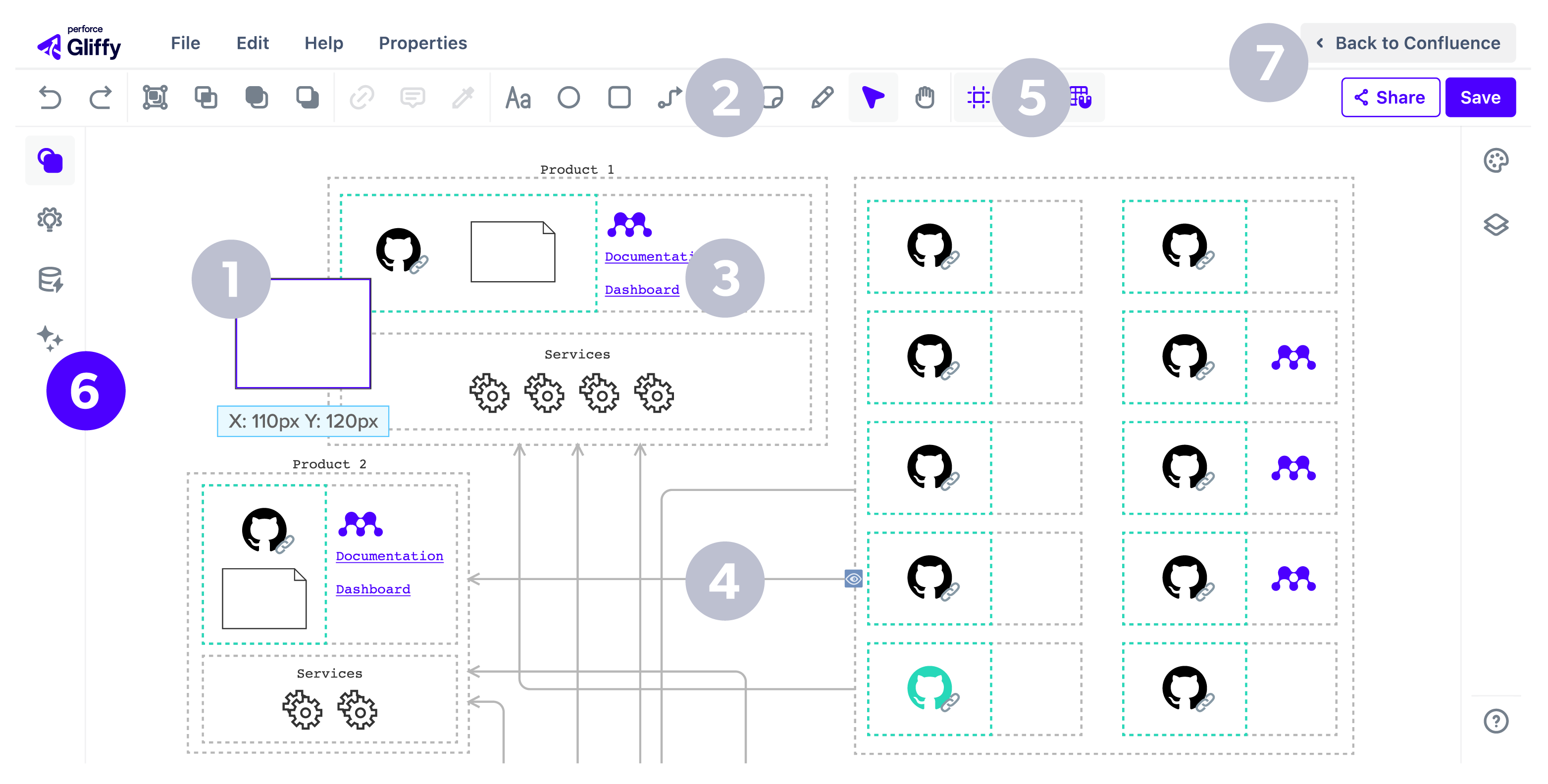Open the help question mark icon

coord(1496,721)
